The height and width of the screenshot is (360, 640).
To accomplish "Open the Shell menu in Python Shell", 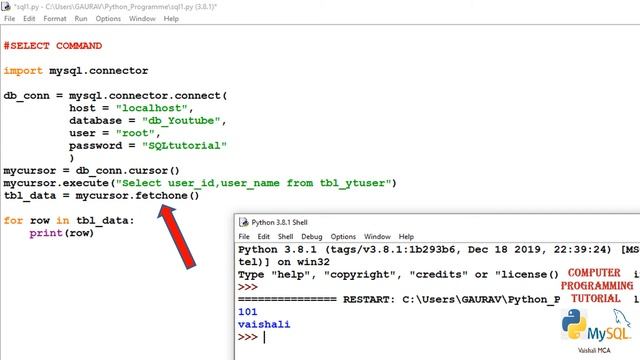I will 285,237.
